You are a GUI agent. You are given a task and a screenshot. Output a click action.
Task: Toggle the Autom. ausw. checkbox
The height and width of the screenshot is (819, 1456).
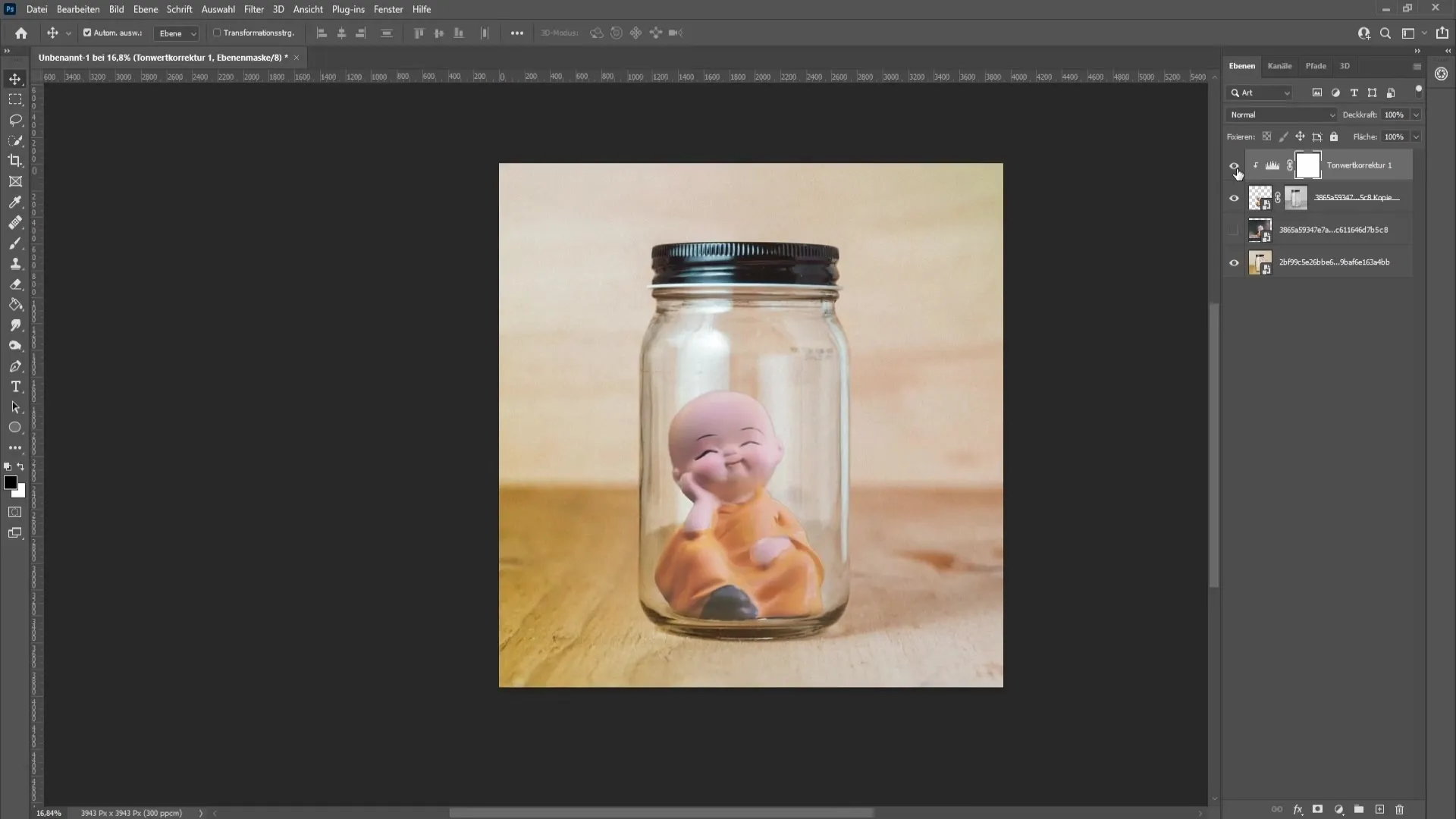point(87,33)
